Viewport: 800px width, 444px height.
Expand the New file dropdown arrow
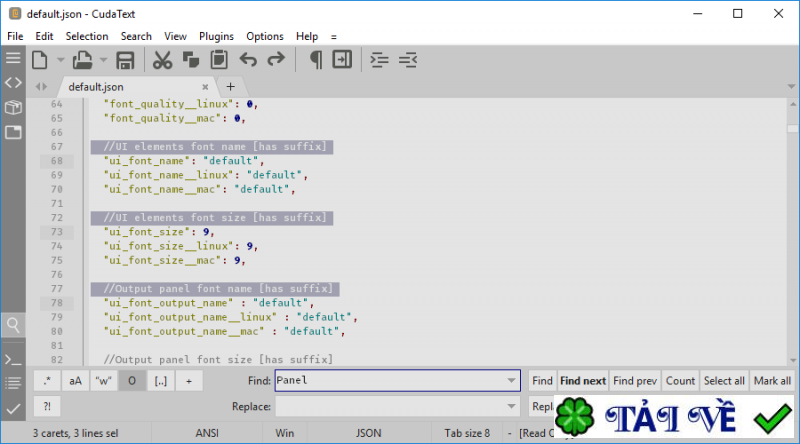pyautogui.click(x=60, y=61)
